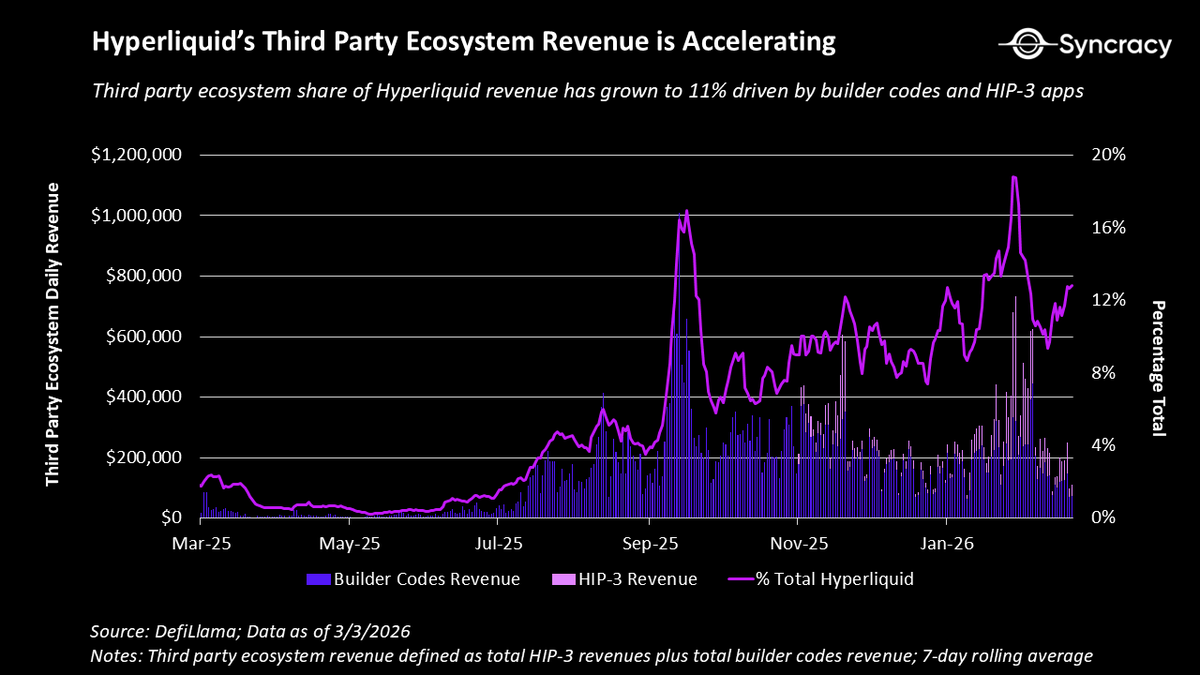The height and width of the screenshot is (675, 1200).
Task: Click the italic subtitle about builder codes
Action: [x=590, y=91]
